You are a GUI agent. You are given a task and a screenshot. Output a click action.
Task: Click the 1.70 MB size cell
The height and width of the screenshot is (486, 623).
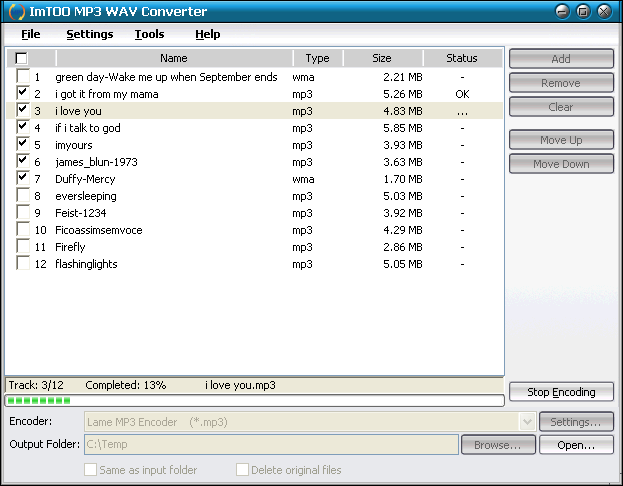pyautogui.click(x=402, y=179)
